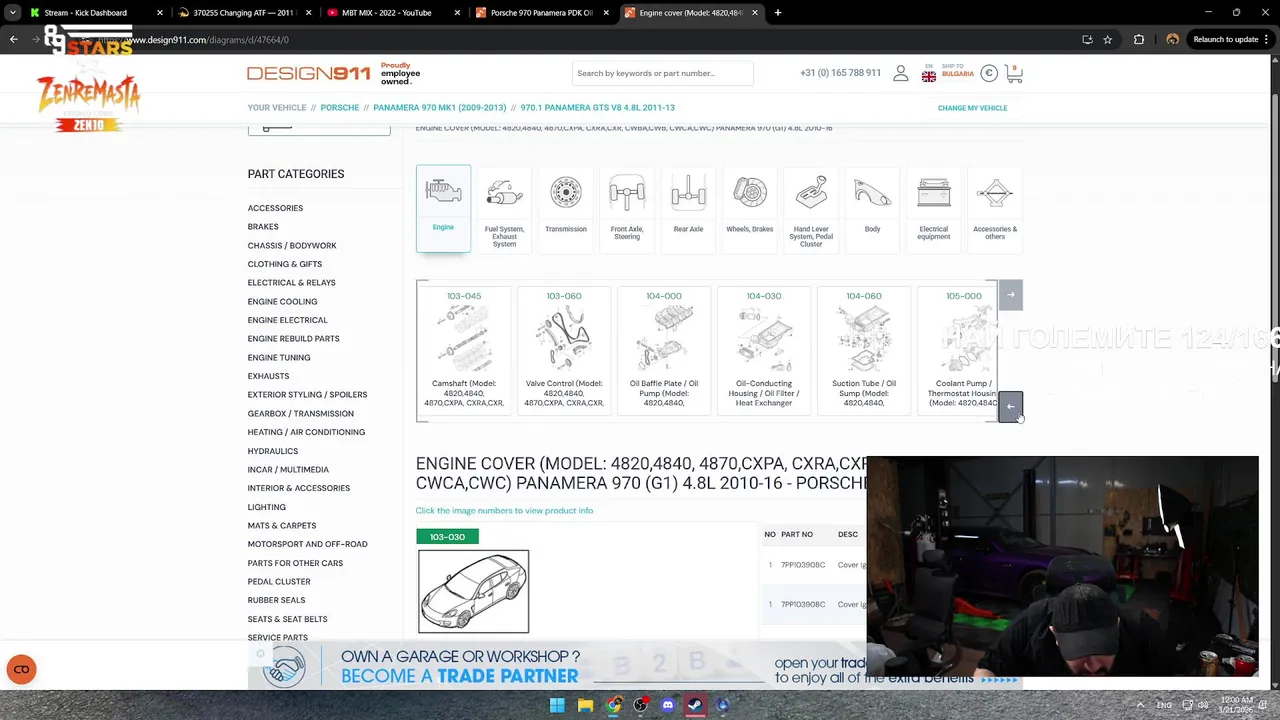
Task: Open Panamera 970 MK1 breadcrumb link
Action: [440, 108]
